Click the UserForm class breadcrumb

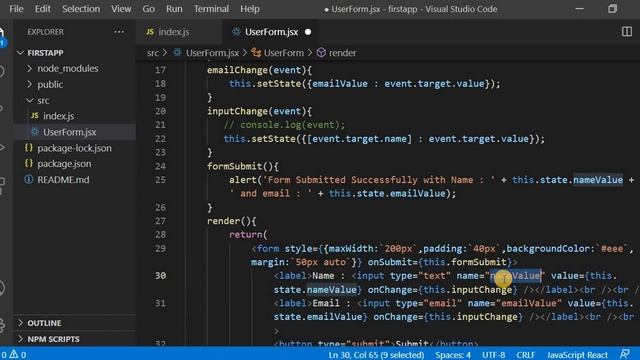coord(283,53)
